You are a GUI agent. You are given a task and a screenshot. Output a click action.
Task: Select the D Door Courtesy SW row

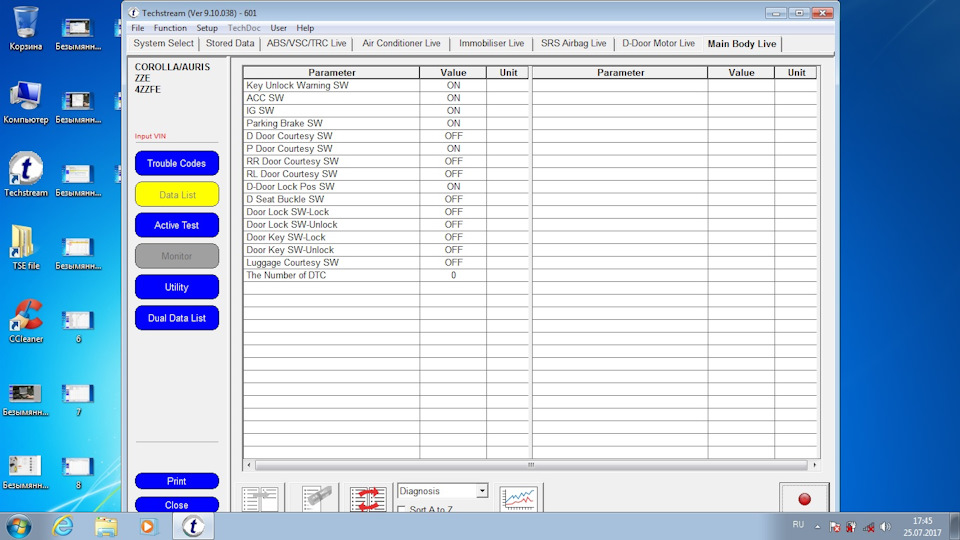386,136
